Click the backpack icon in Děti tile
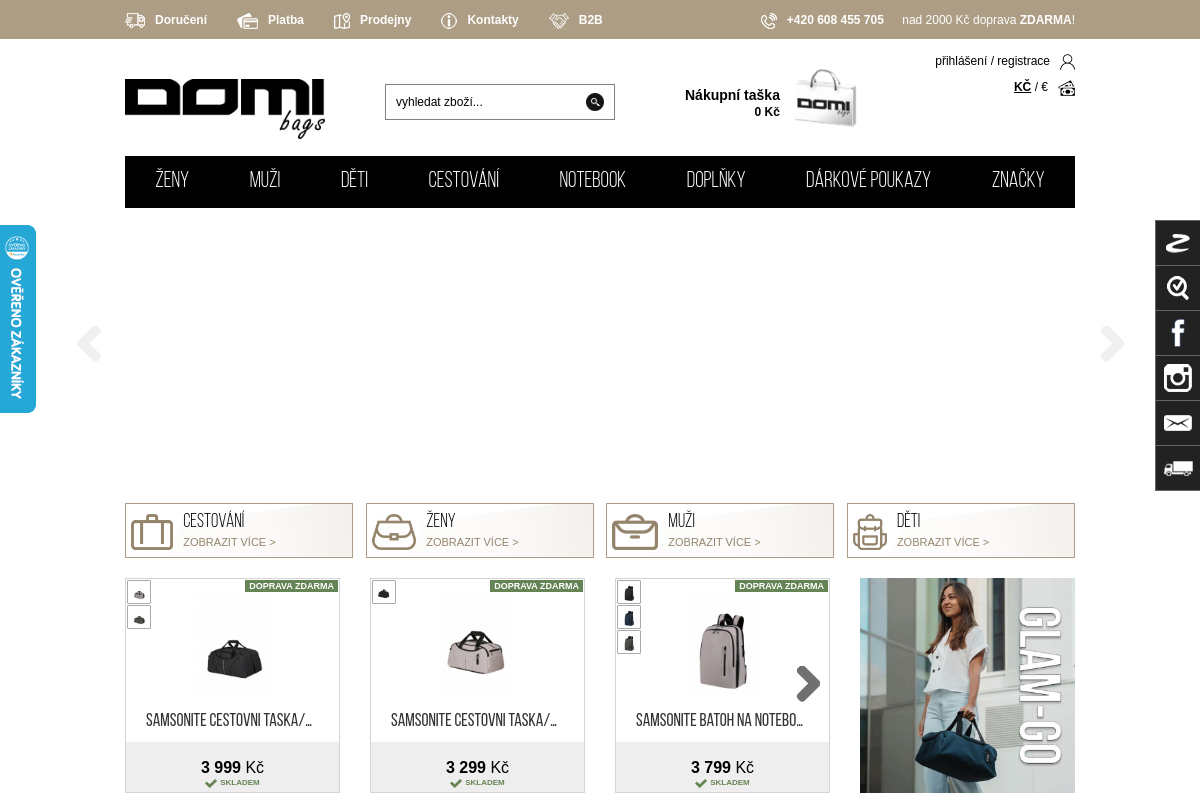Screen dimensions: 1200x800 870,532
